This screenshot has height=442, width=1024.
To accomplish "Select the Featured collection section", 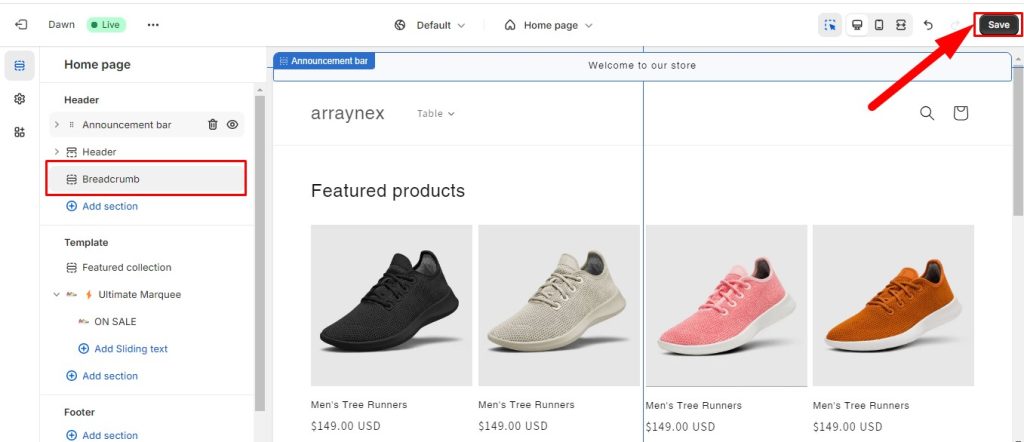I will click(126, 268).
